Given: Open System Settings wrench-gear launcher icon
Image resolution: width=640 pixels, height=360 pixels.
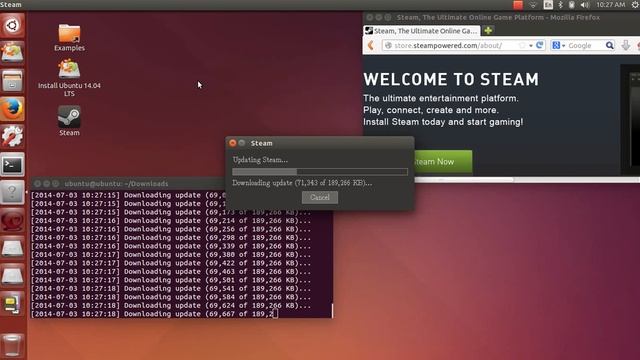Looking at the screenshot, I should (12, 136).
